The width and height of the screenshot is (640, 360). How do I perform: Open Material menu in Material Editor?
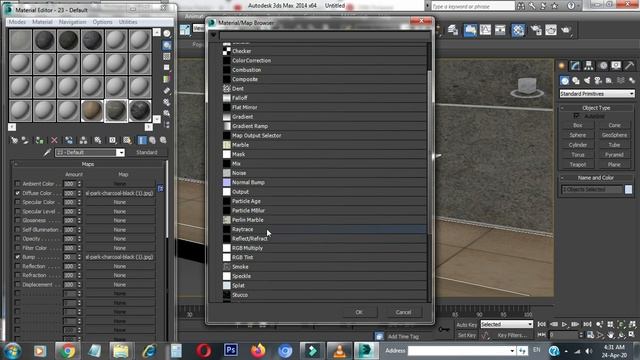click(42, 22)
